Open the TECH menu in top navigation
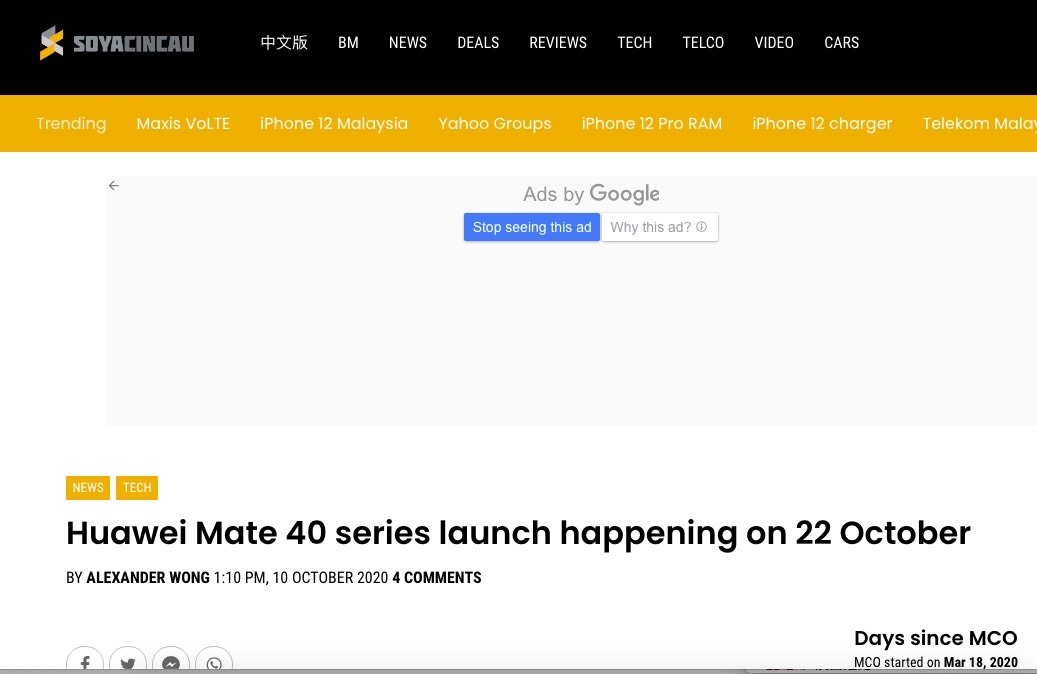This screenshot has height=674, width=1037. [x=635, y=43]
